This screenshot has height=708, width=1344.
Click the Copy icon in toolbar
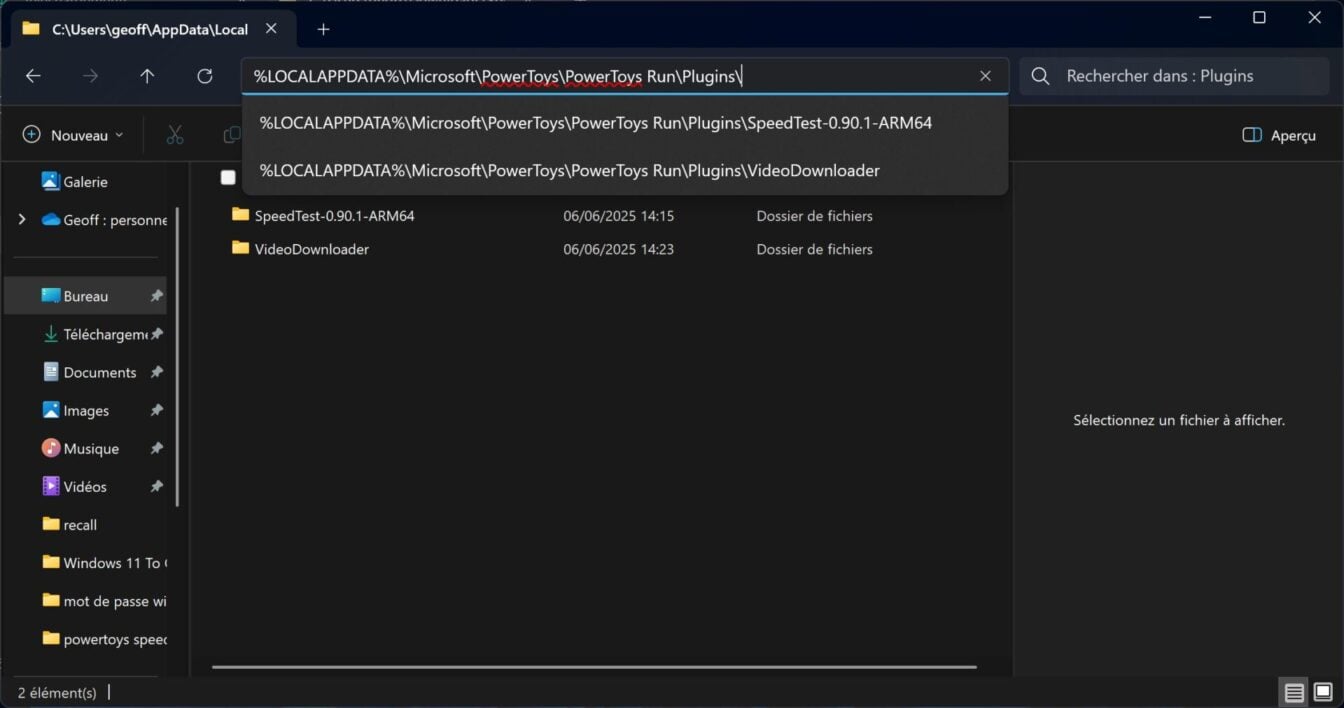click(x=232, y=135)
